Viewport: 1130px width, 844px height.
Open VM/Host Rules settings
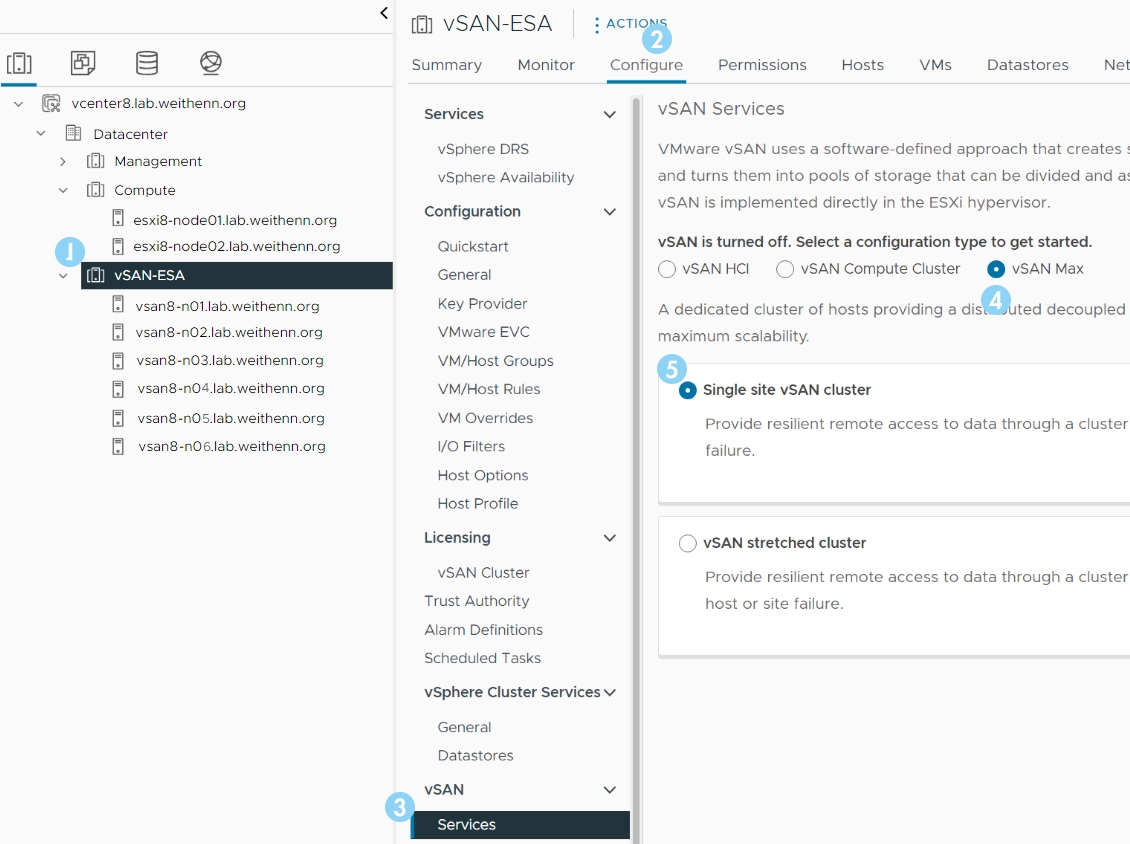click(x=489, y=389)
